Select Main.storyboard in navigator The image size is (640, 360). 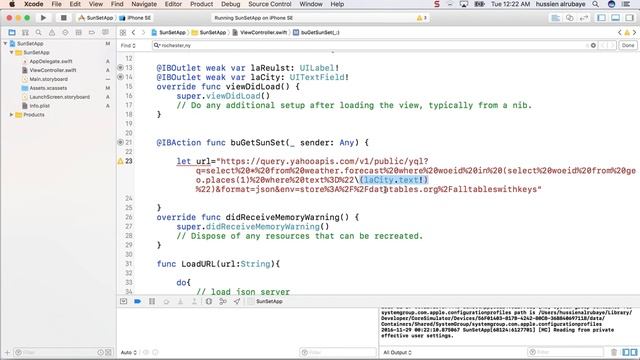[x=48, y=79]
